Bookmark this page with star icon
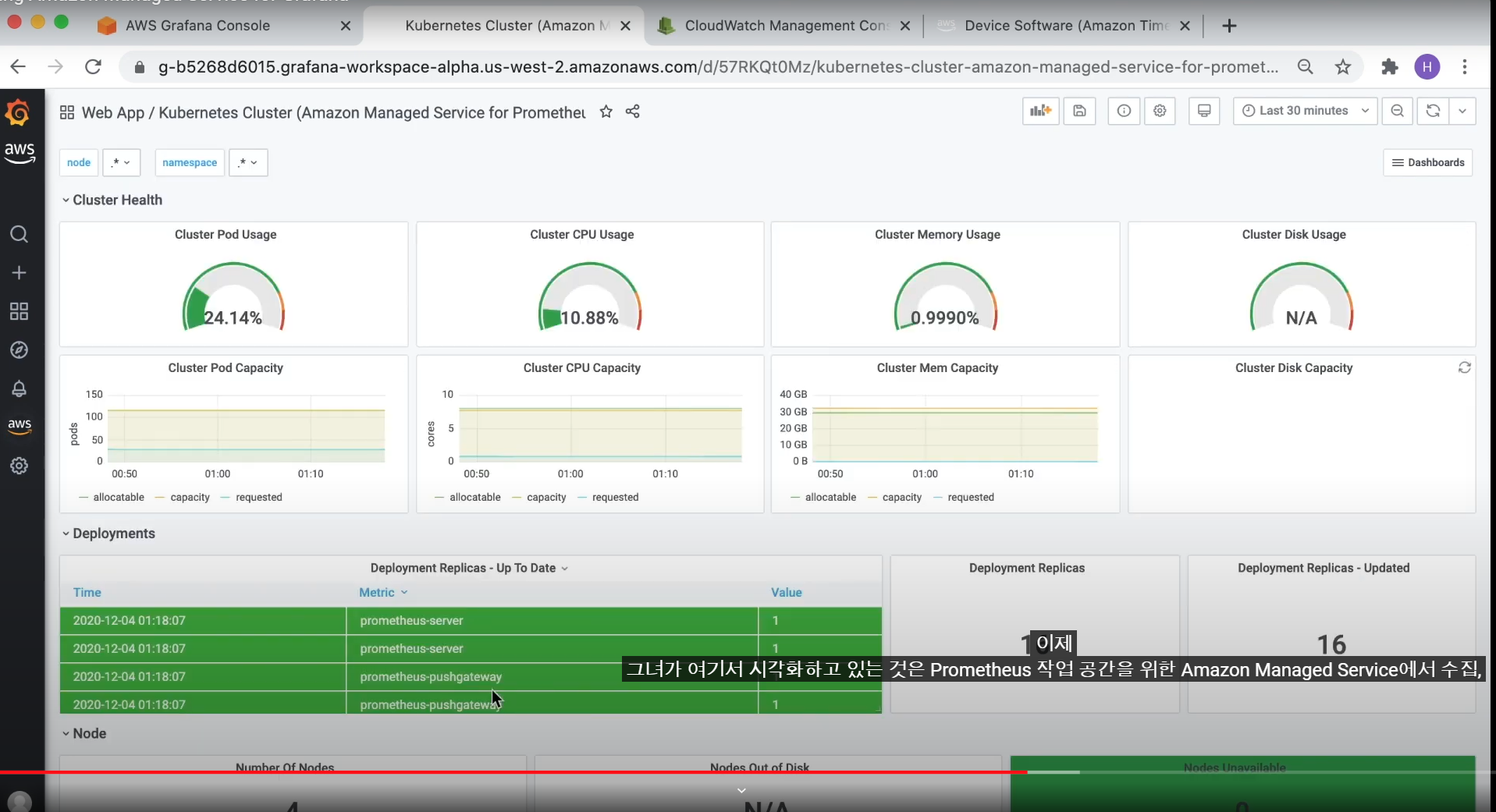The width and height of the screenshot is (1496, 812). tap(1342, 67)
